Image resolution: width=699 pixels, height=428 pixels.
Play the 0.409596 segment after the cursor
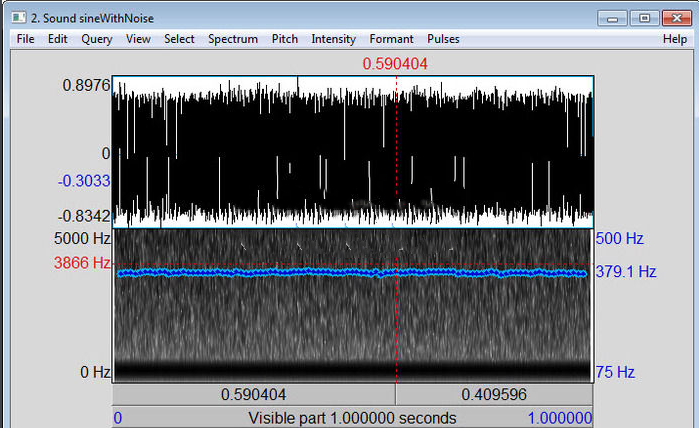tap(494, 395)
